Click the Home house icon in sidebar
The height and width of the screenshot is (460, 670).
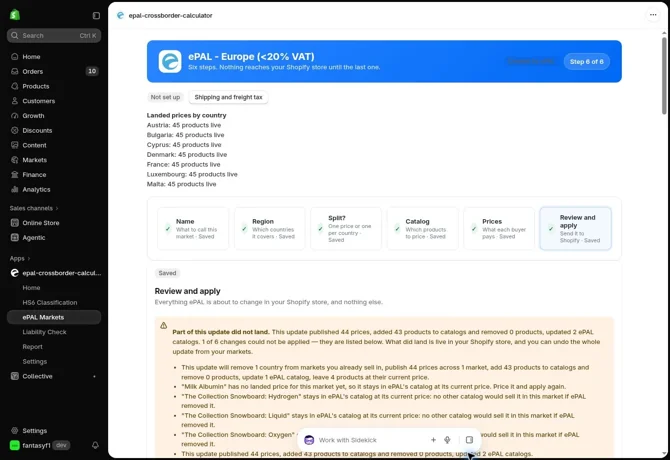[15, 56]
